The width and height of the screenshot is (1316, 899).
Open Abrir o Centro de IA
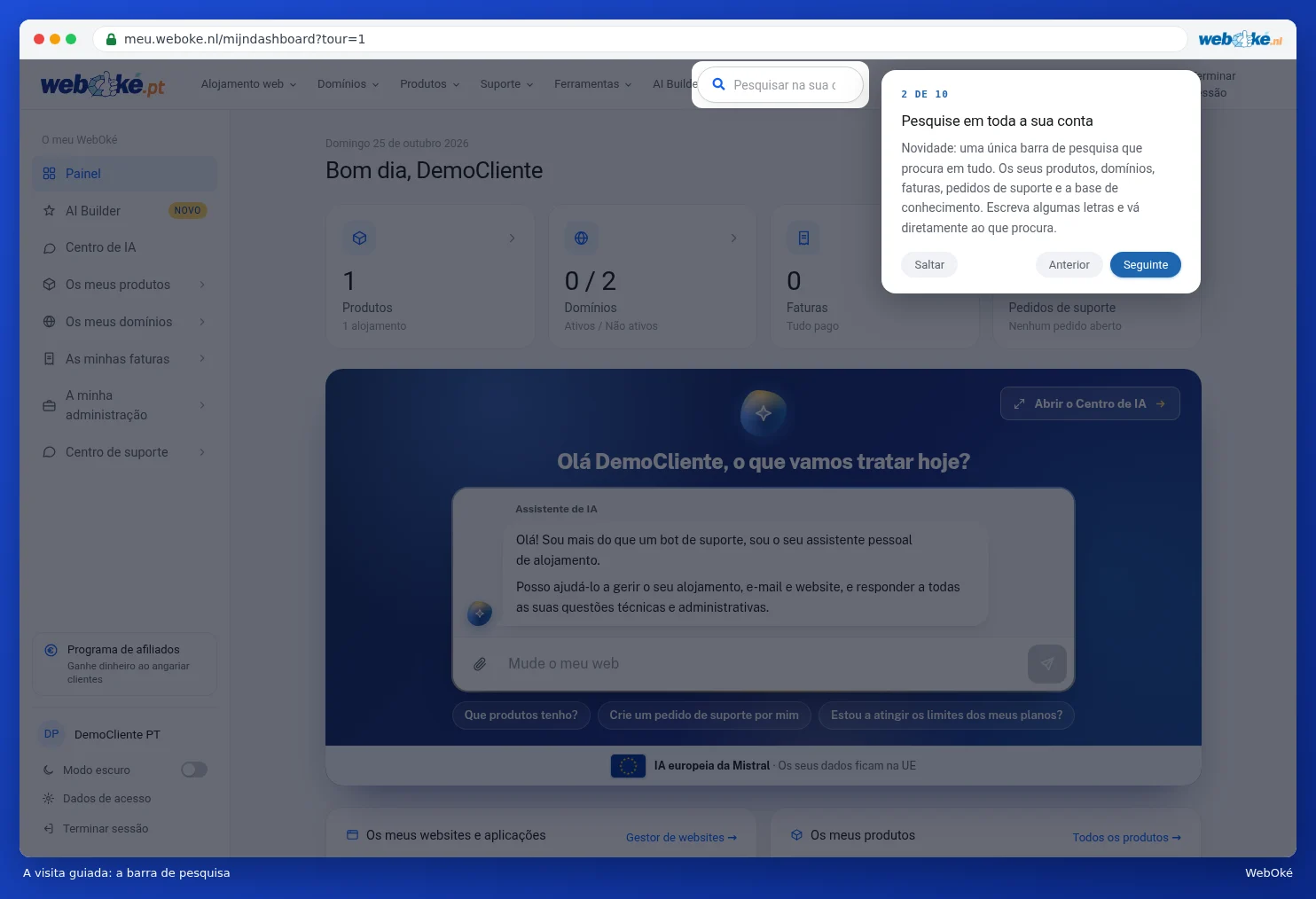coord(1090,403)
